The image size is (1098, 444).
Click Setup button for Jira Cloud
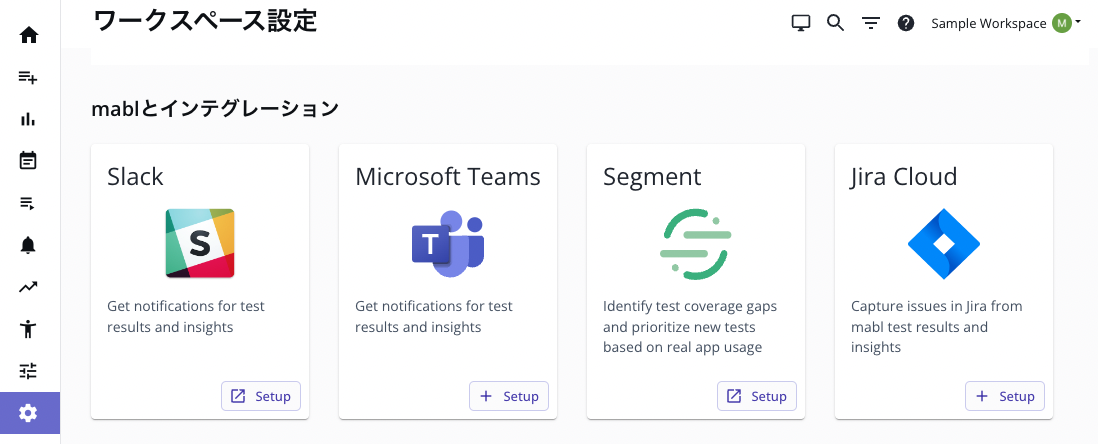pos(1005,396)
